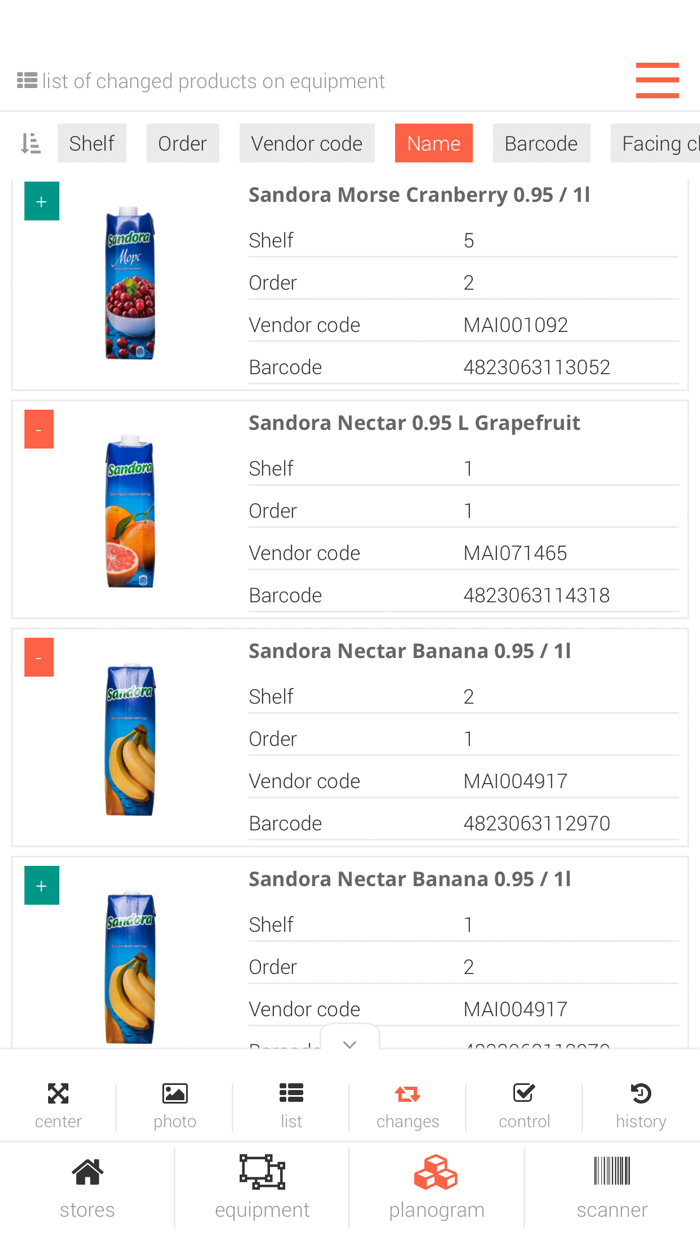Screen dimensions: 700x1244
Task: Open the photo view icon
Action: coord(175,1093)
